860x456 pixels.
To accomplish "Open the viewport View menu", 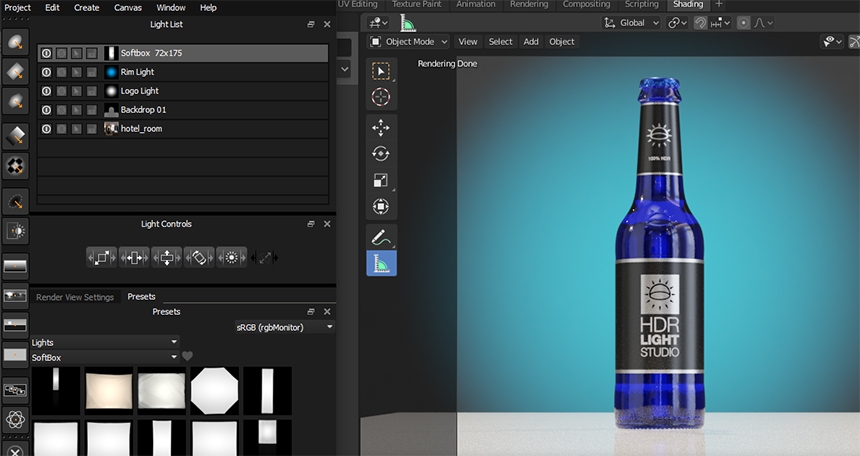I will tap(468, 42).
